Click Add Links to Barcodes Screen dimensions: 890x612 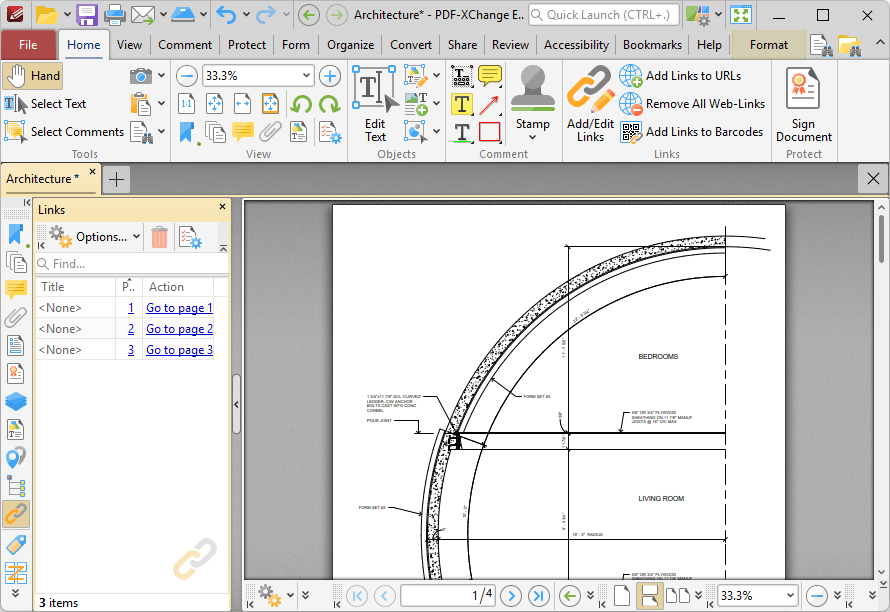click(x=691, y=132)
